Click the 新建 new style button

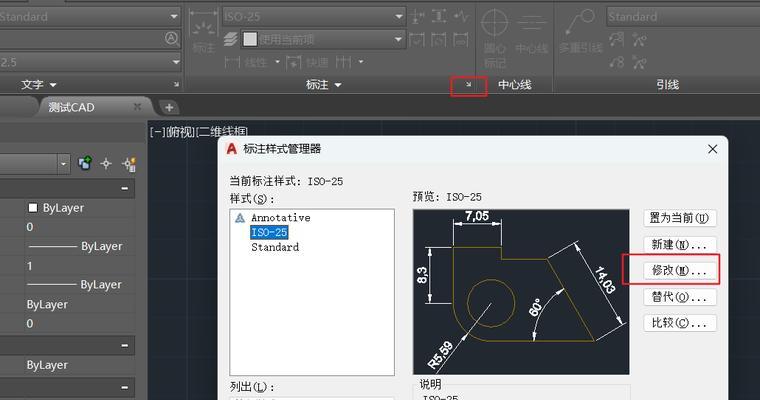(x=680, y=244)
